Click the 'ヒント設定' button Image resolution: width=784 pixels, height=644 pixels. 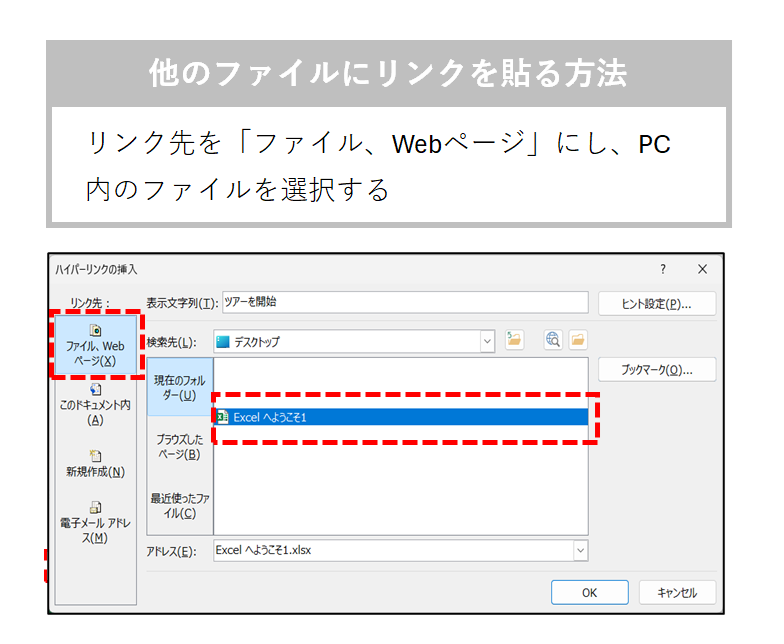656,304
